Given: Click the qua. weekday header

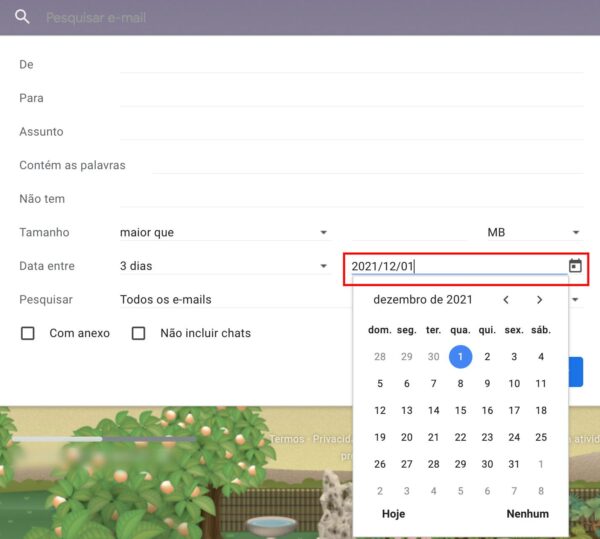Looking at the screenshot, I should [x=460, y=330].
